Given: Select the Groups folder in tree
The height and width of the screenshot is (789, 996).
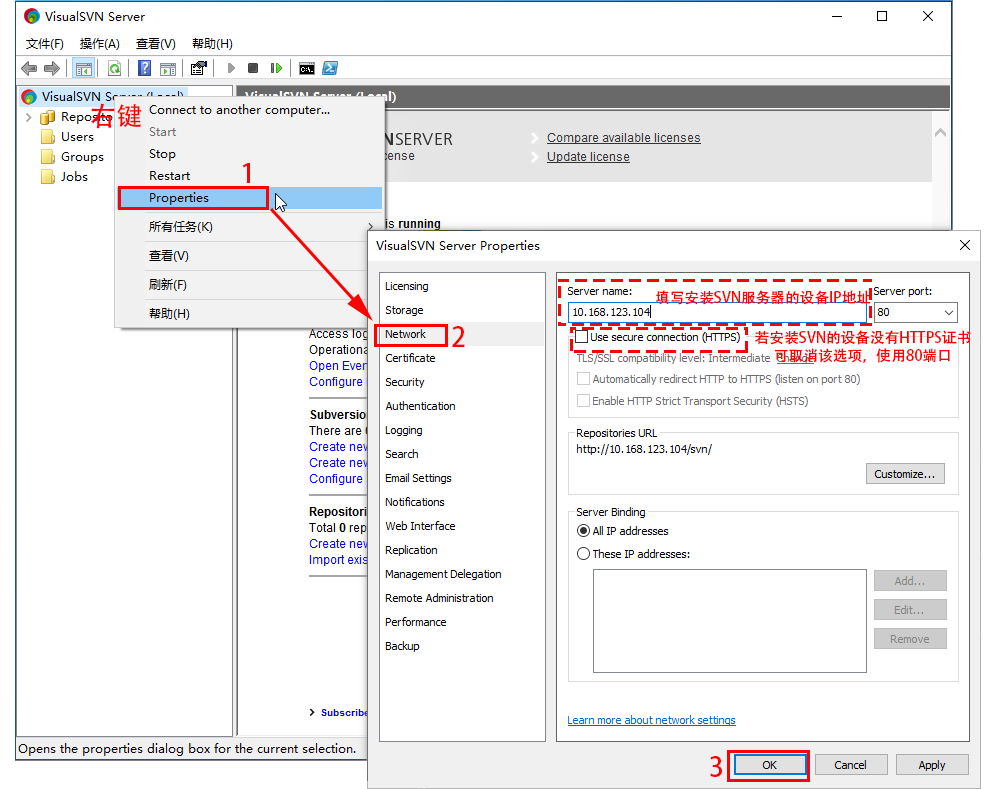Looking at the screenshot, I should point(82,157).
